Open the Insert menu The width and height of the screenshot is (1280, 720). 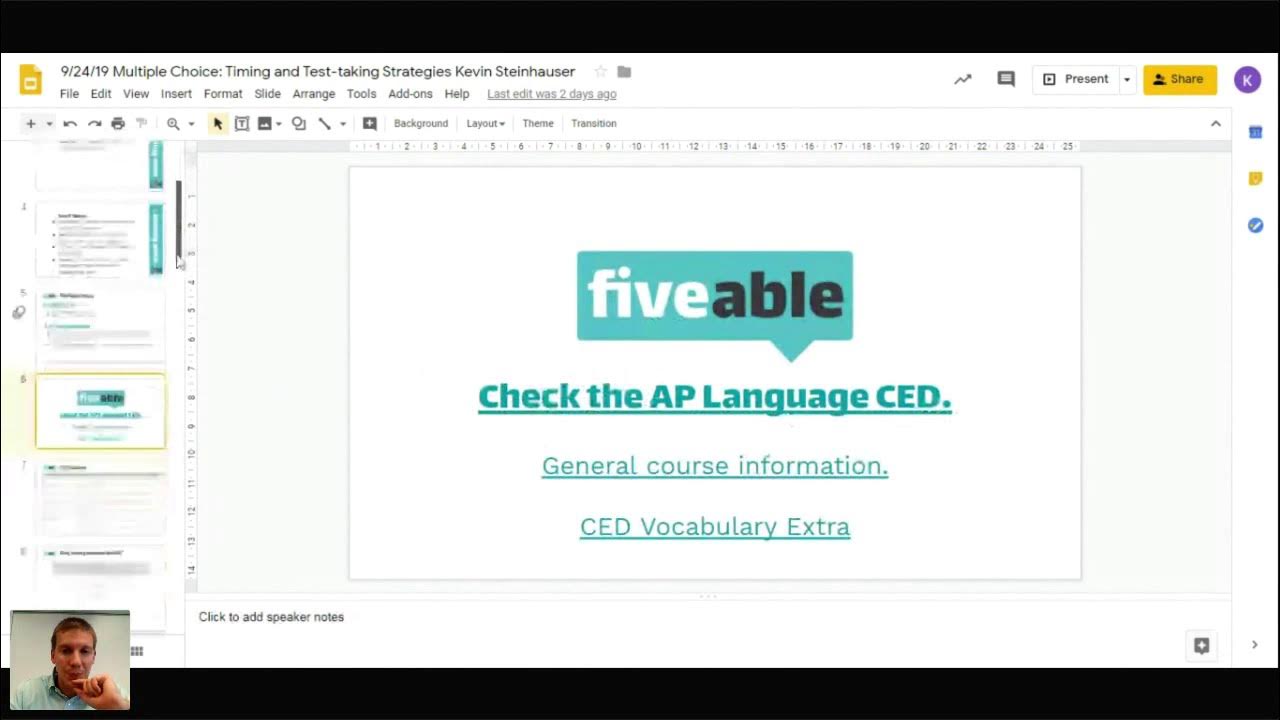(176, 94)
